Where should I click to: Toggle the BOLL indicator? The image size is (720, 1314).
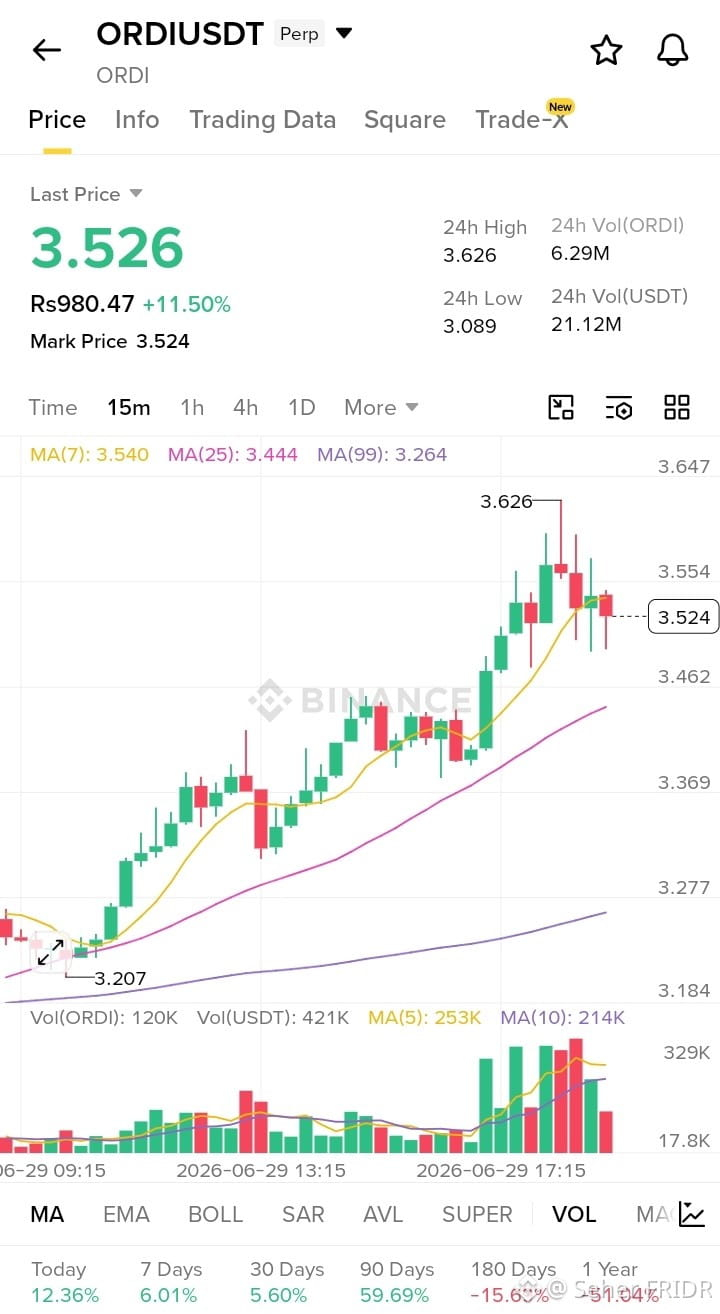(x=215, y=1214)
